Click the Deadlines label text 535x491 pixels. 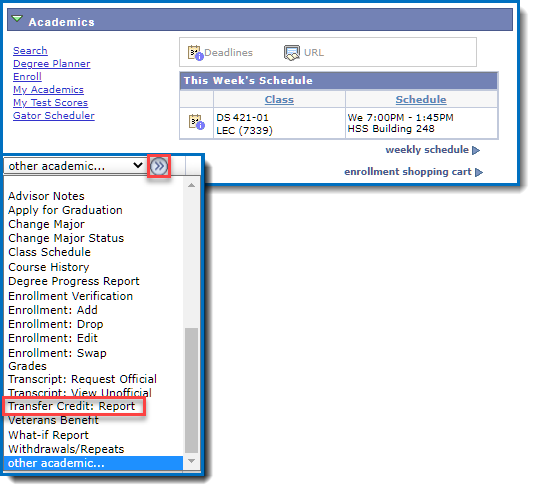[228, 53]
